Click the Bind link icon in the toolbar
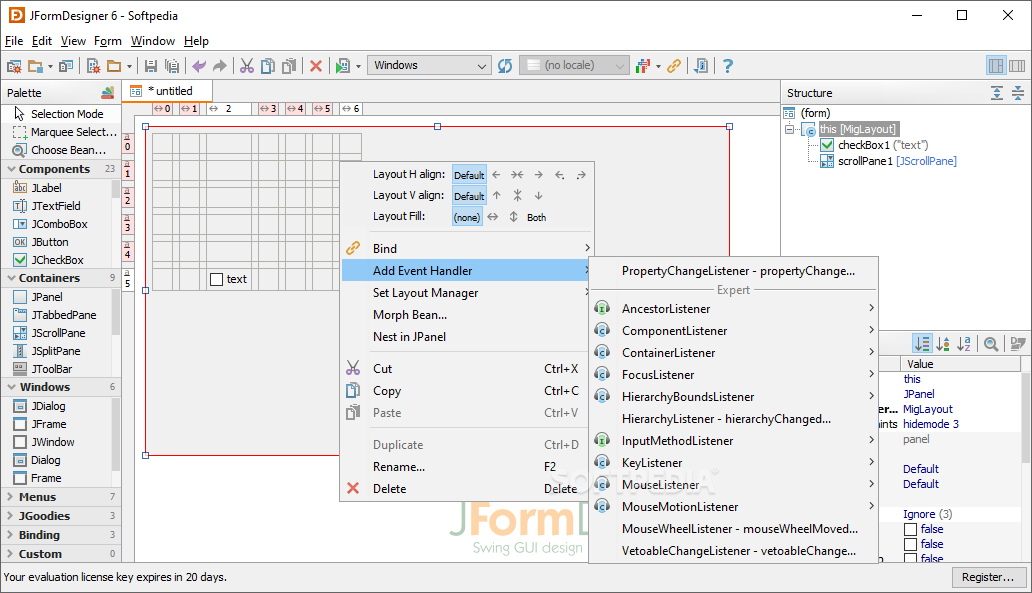Screen dimensions: 1032x593 pyautogui.click(x=673, y=66)
